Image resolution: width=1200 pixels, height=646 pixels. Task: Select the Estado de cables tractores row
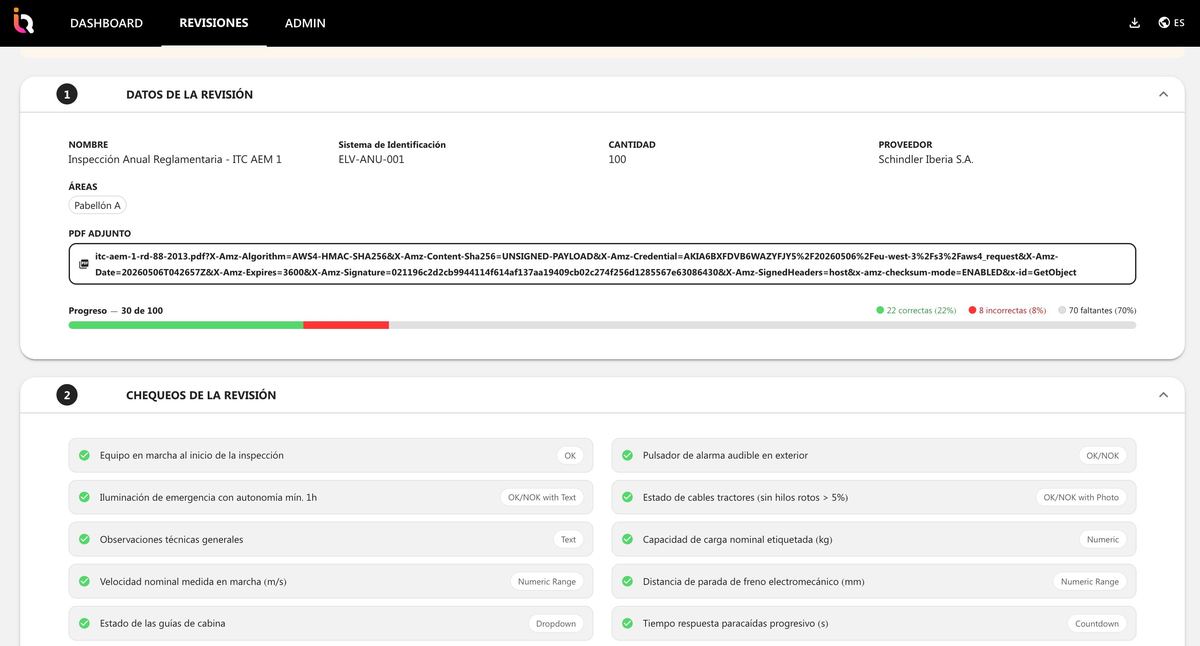pos(874,498)
